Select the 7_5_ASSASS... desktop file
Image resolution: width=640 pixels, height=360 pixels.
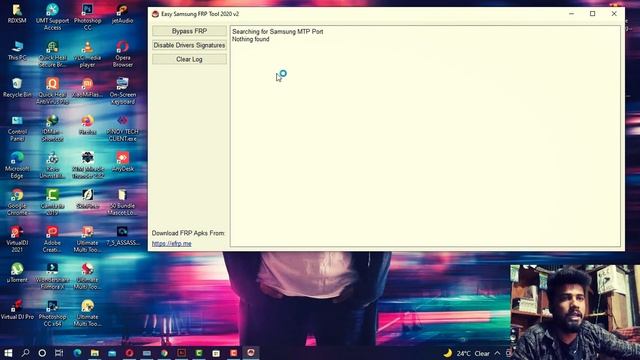[x=122, y=236]
